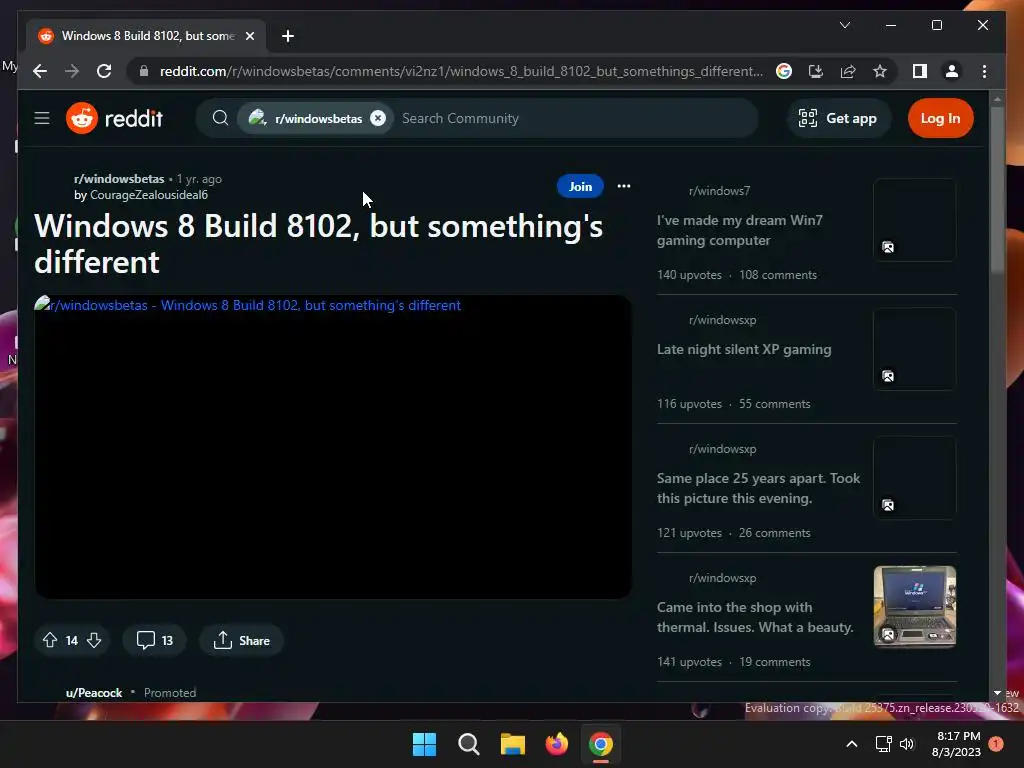Click the Google icon in the address bar
Image resolution: width=1024 pixels, height=768 pixels.
pyautogui.click(x=784, y=71)
